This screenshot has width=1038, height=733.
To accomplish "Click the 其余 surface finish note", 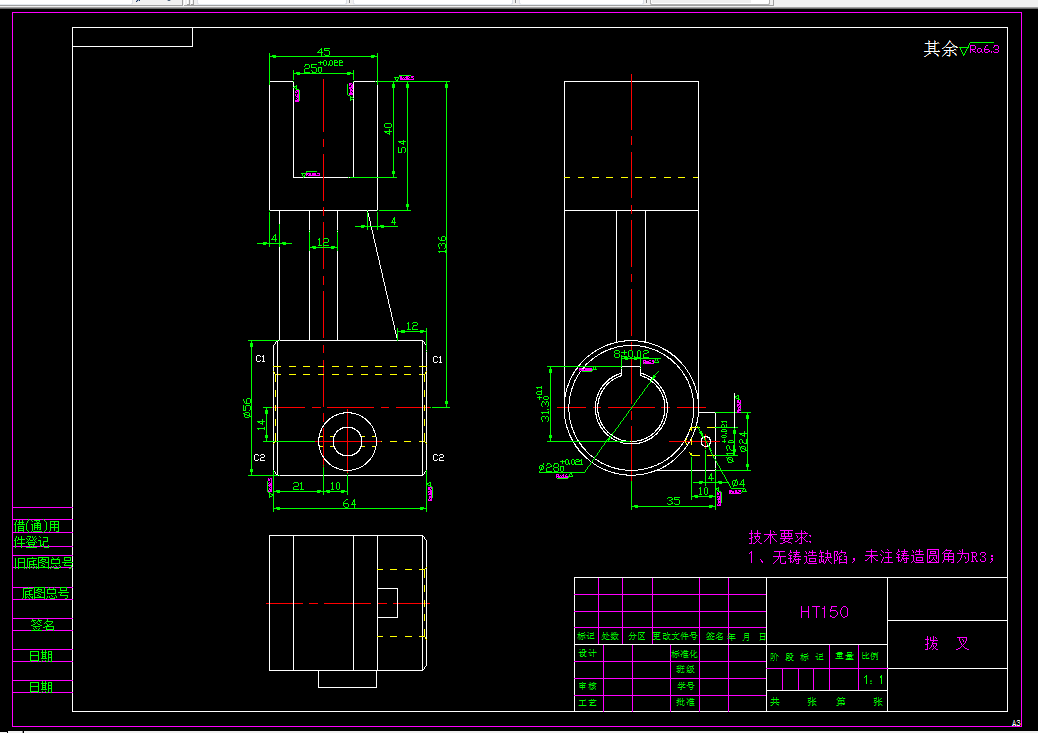I will [x=941, y=49].
